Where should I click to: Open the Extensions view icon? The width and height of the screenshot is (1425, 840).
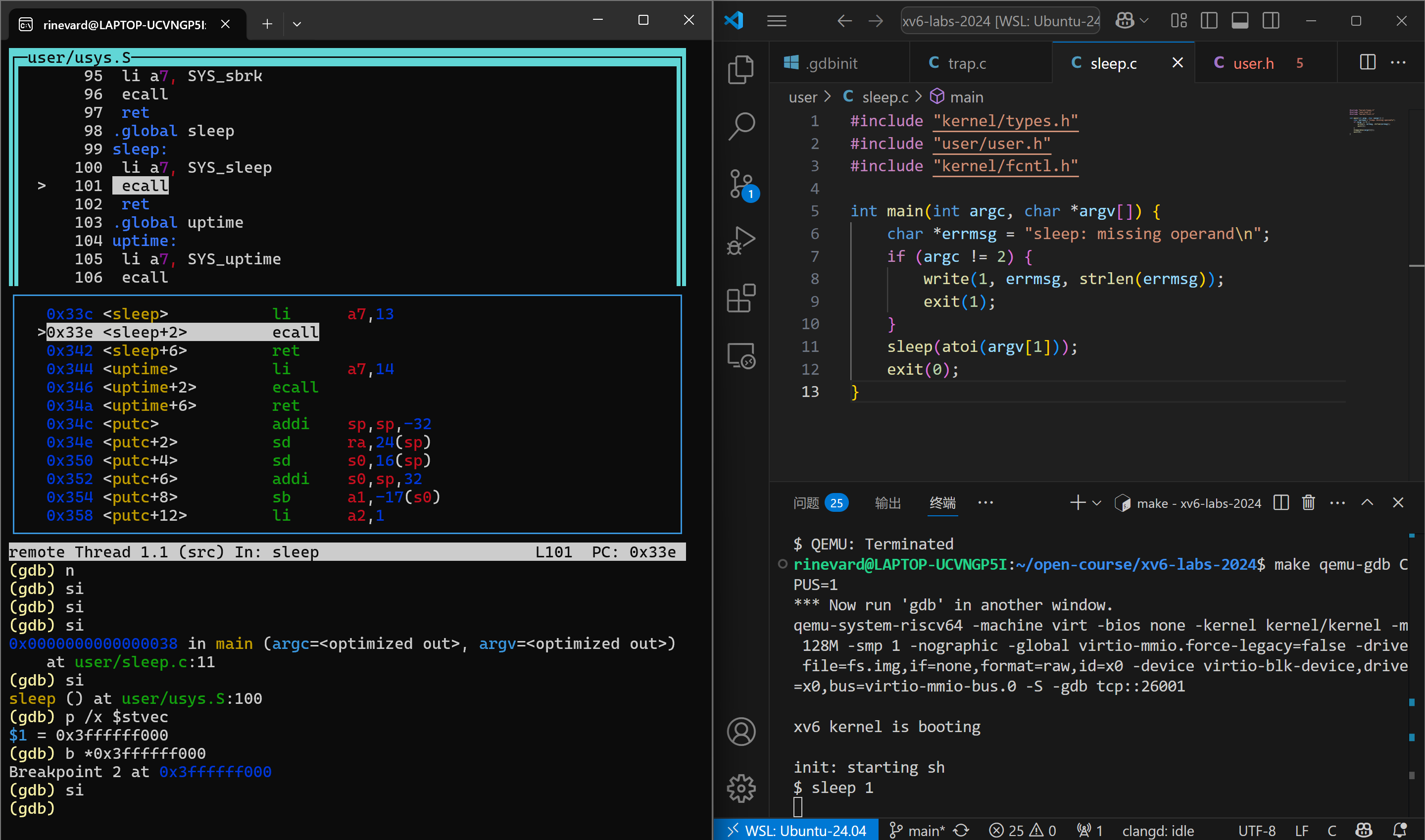click(x=740, y=298)
